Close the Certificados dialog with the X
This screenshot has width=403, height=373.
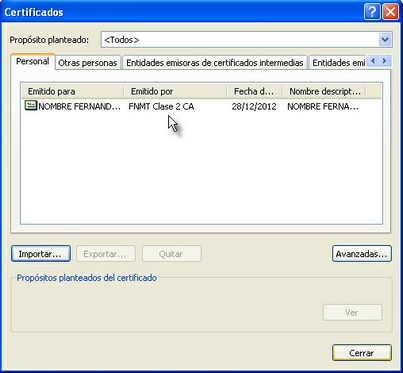coord(390,12)
